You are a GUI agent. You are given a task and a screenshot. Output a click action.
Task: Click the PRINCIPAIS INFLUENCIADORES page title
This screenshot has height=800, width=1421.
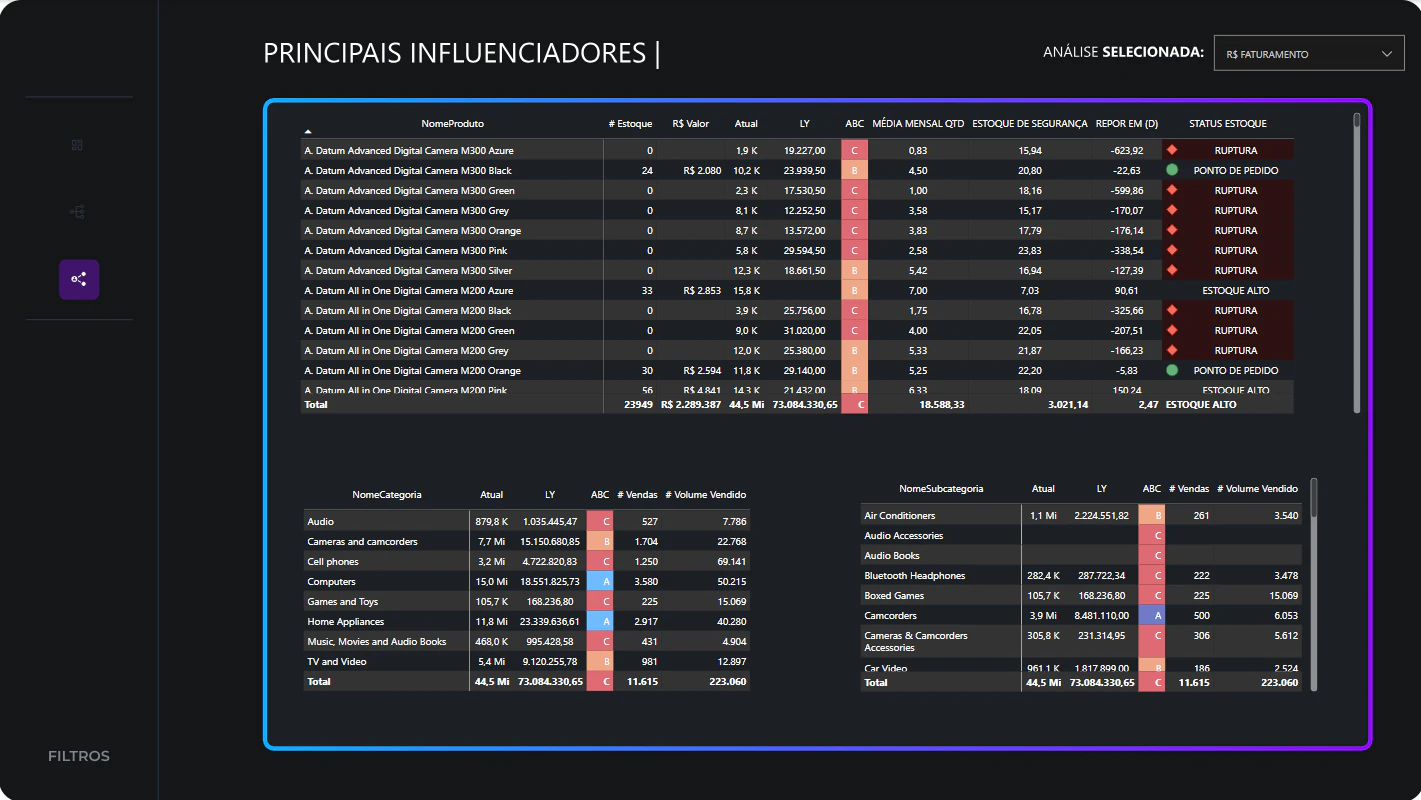[x=462, y=53]
